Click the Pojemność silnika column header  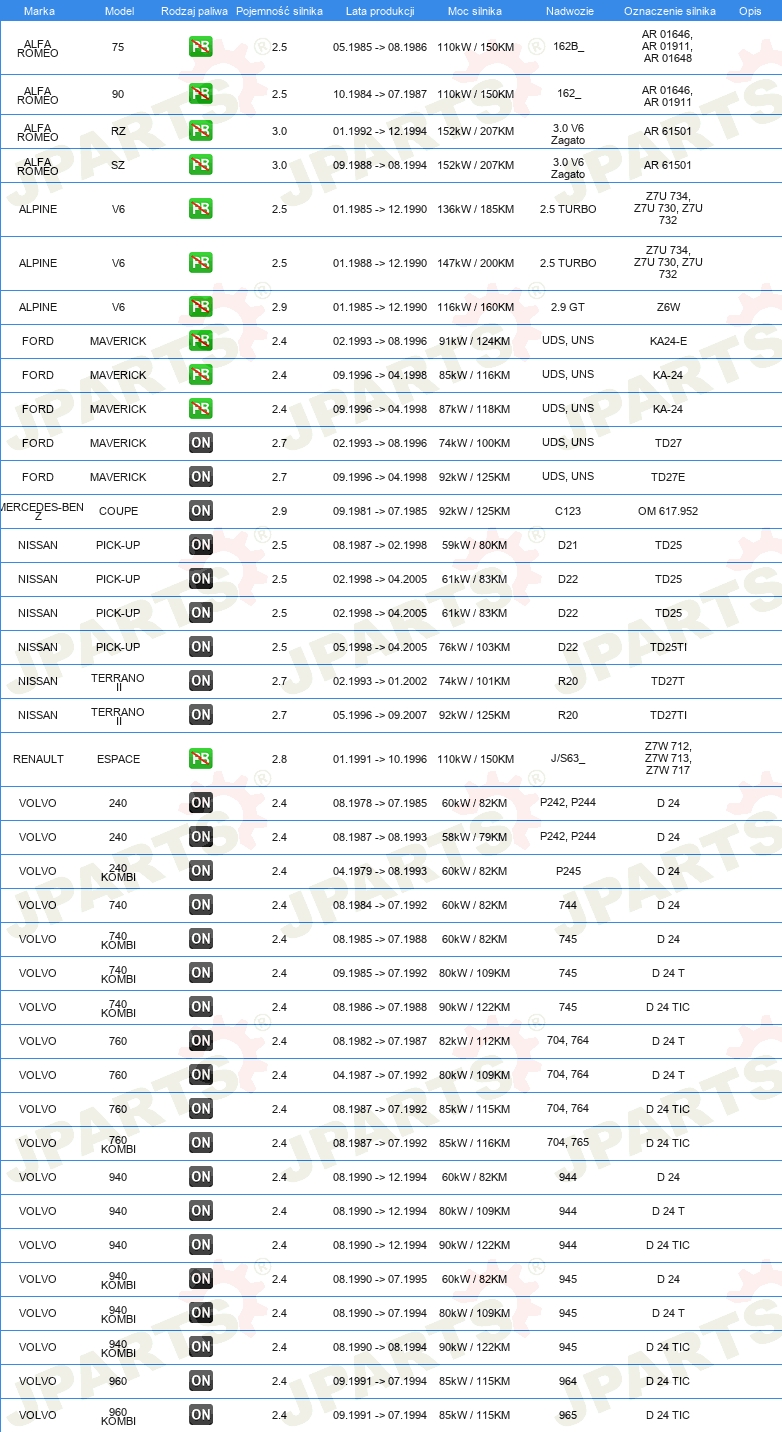(279, 10)
